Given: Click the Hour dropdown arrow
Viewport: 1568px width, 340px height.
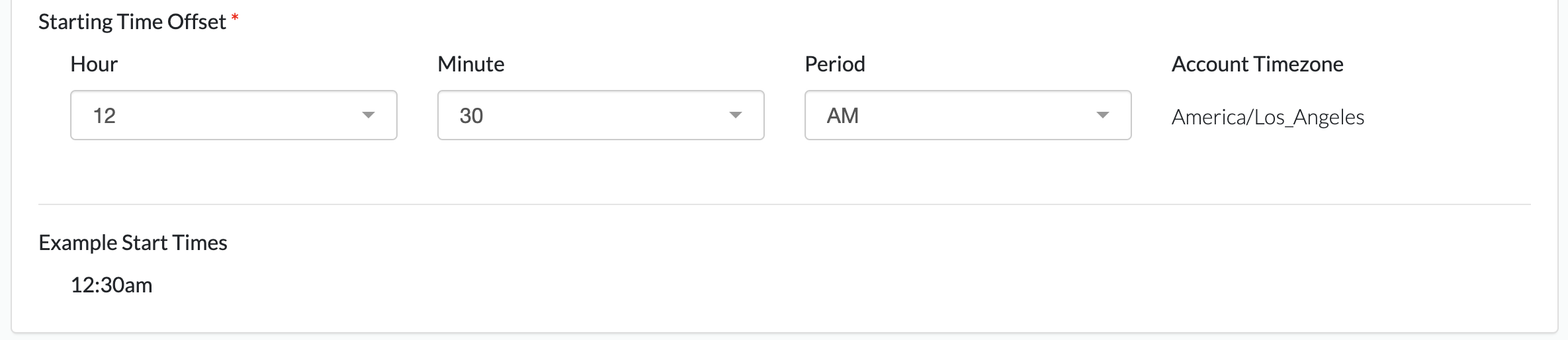Looking at the screenshot, I should click(369, 115).
